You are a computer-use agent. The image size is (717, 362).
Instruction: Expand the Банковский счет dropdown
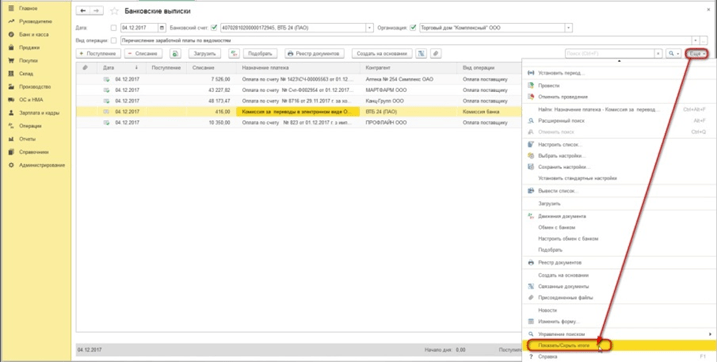point(369,28)
